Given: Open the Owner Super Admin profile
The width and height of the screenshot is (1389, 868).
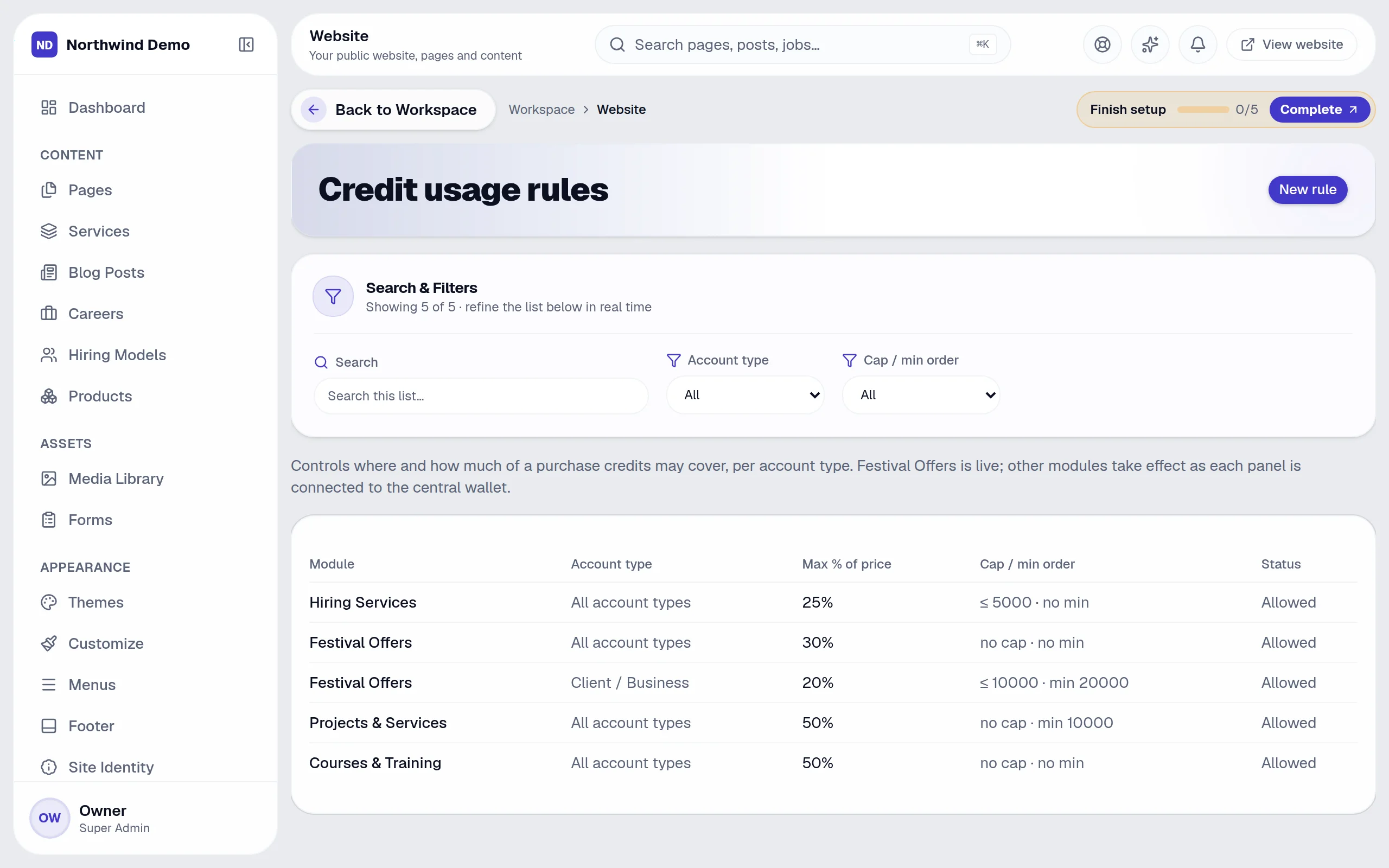Looking at the screenshot, I should pyautogui.click(x=145, y=818).
